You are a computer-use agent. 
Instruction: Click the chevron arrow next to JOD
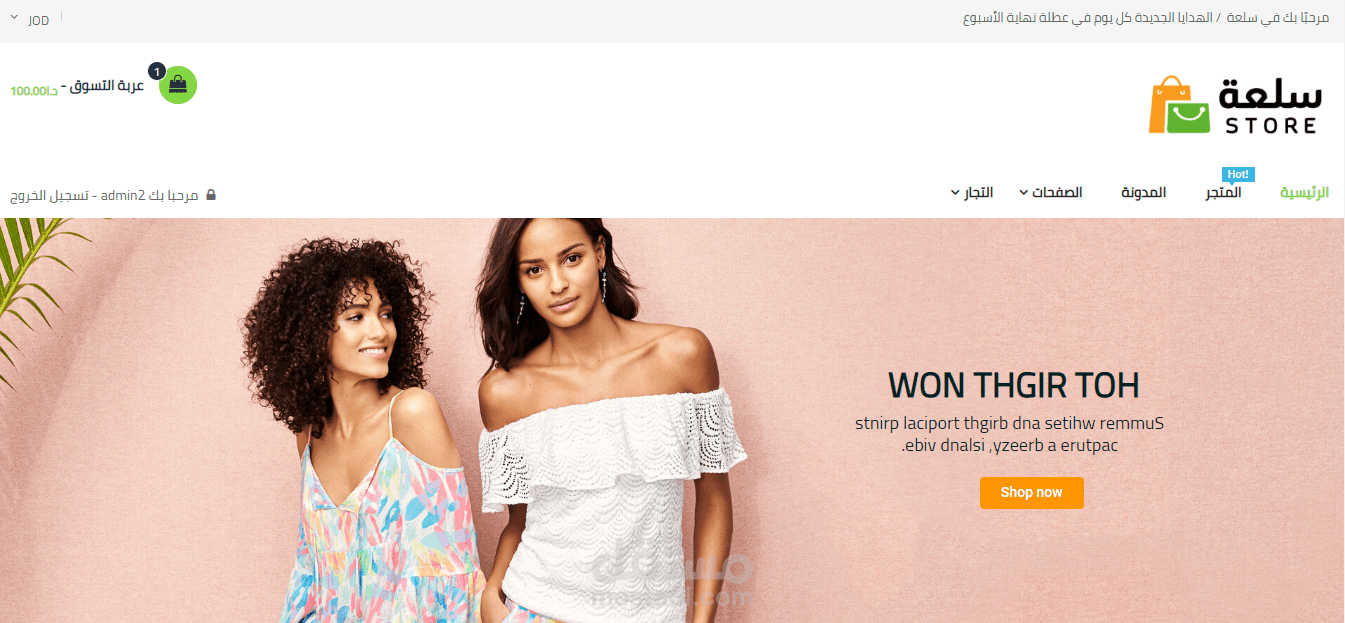point(14,18)
